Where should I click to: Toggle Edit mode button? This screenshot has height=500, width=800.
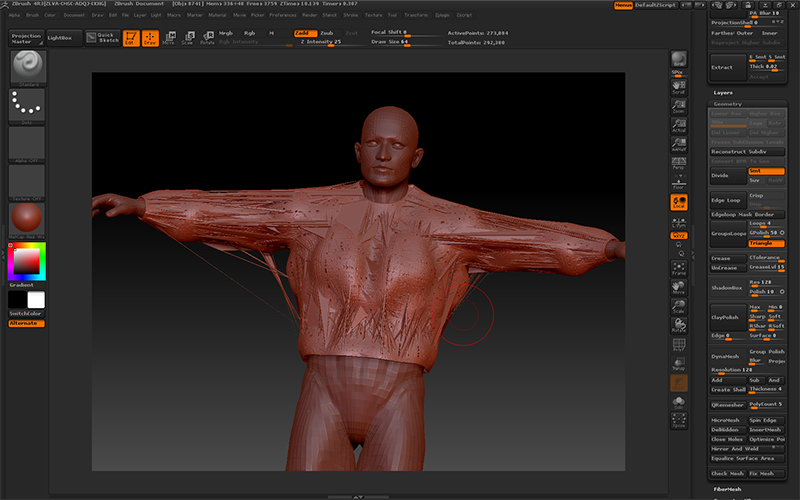click(x=131, y=38)
